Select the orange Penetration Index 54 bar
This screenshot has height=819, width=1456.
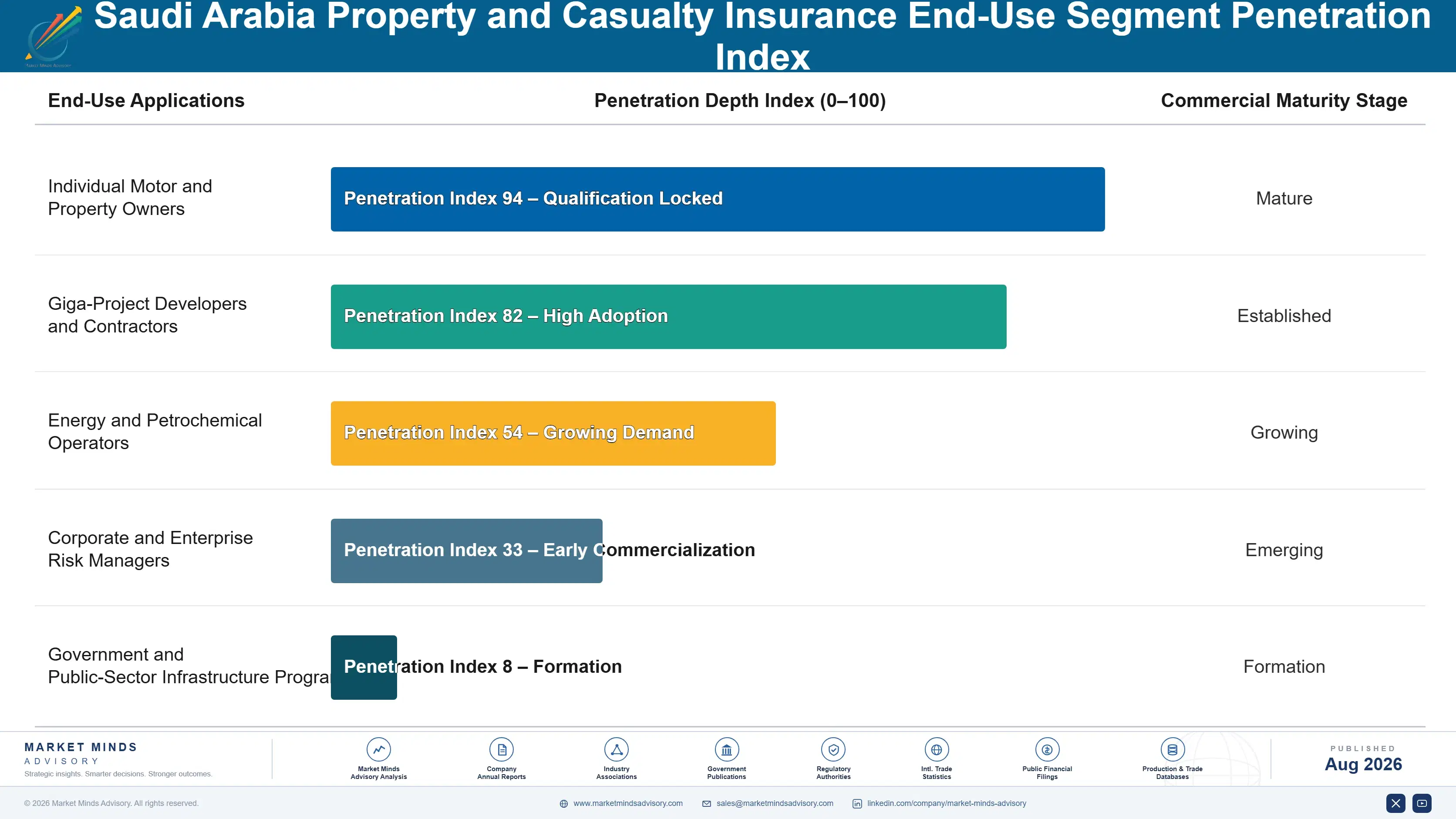(x=553, y=433)
